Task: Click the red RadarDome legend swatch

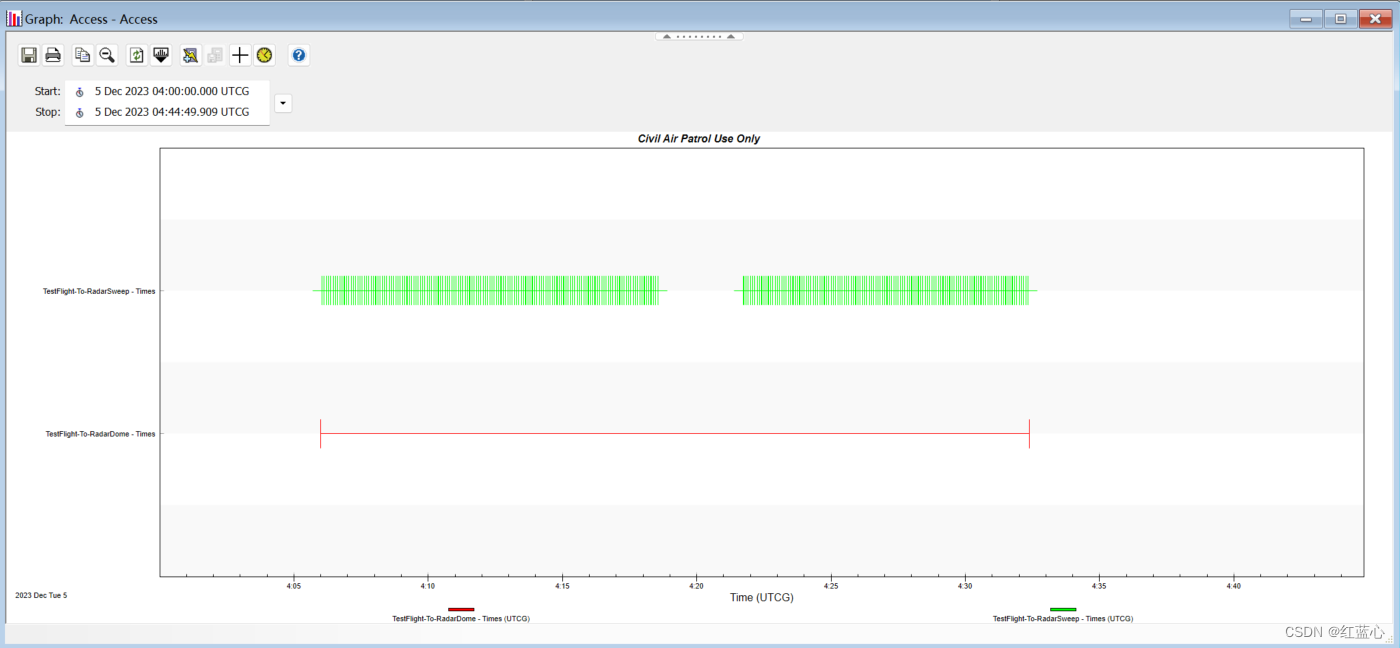Action: point(461,609)
